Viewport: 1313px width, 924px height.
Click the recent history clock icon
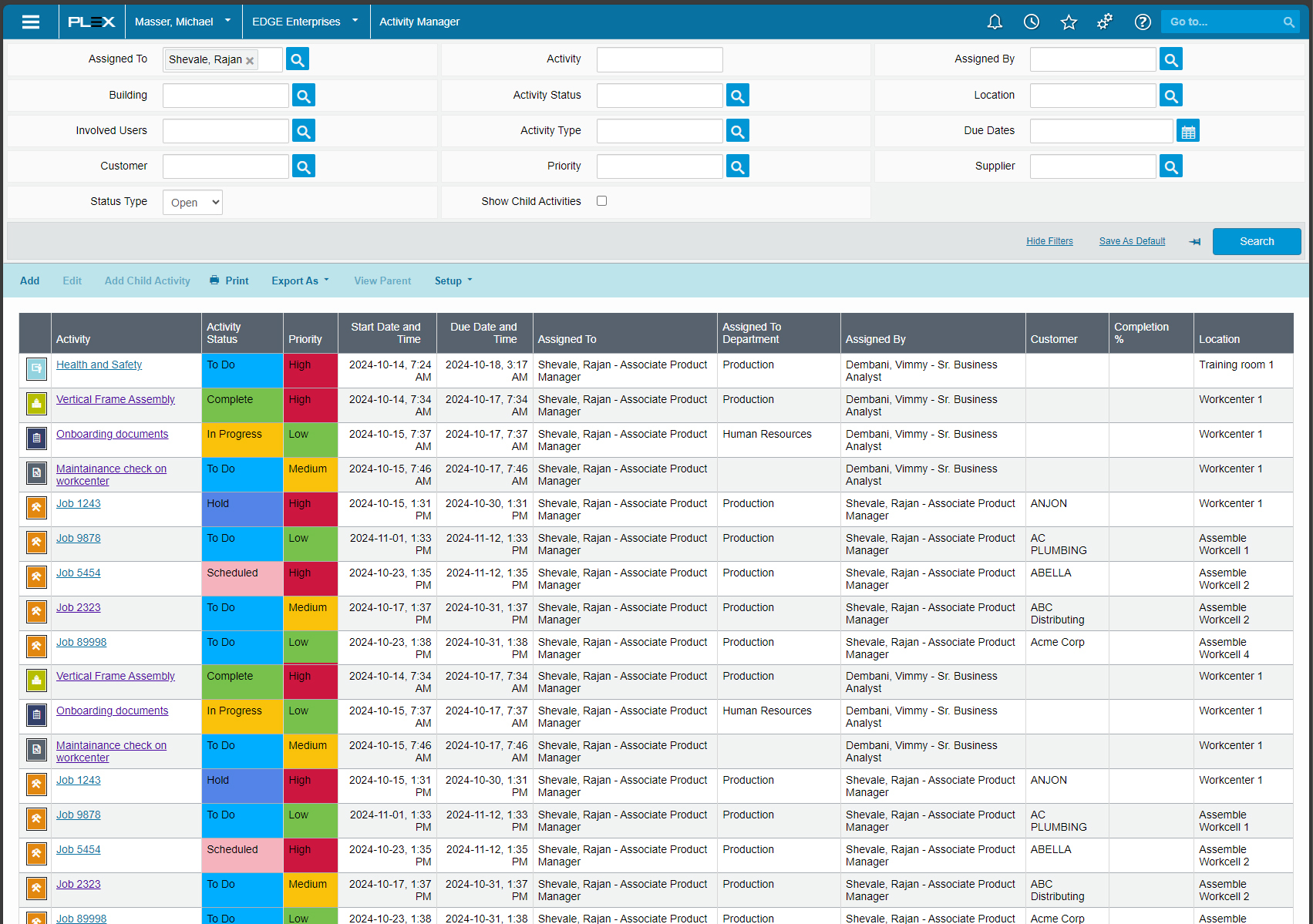click(1032, 22)
